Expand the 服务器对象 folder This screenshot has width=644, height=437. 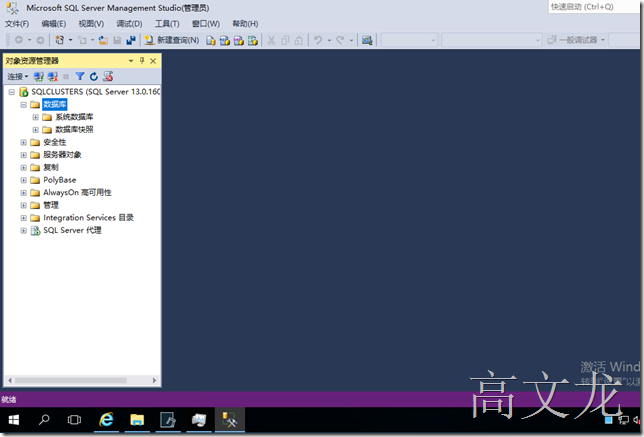click(23, 155)
